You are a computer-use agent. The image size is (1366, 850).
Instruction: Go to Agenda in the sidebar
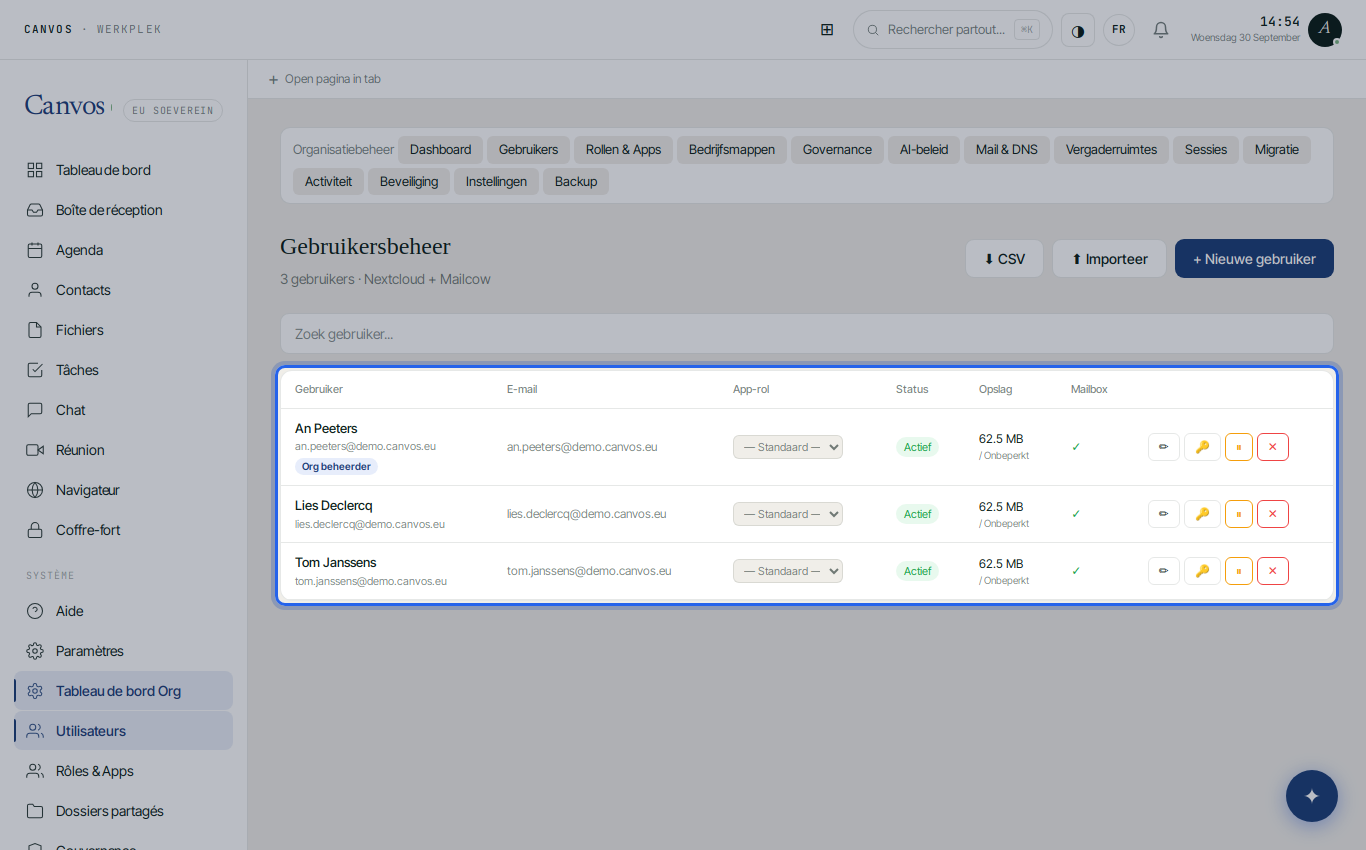[x=123, y=250]
